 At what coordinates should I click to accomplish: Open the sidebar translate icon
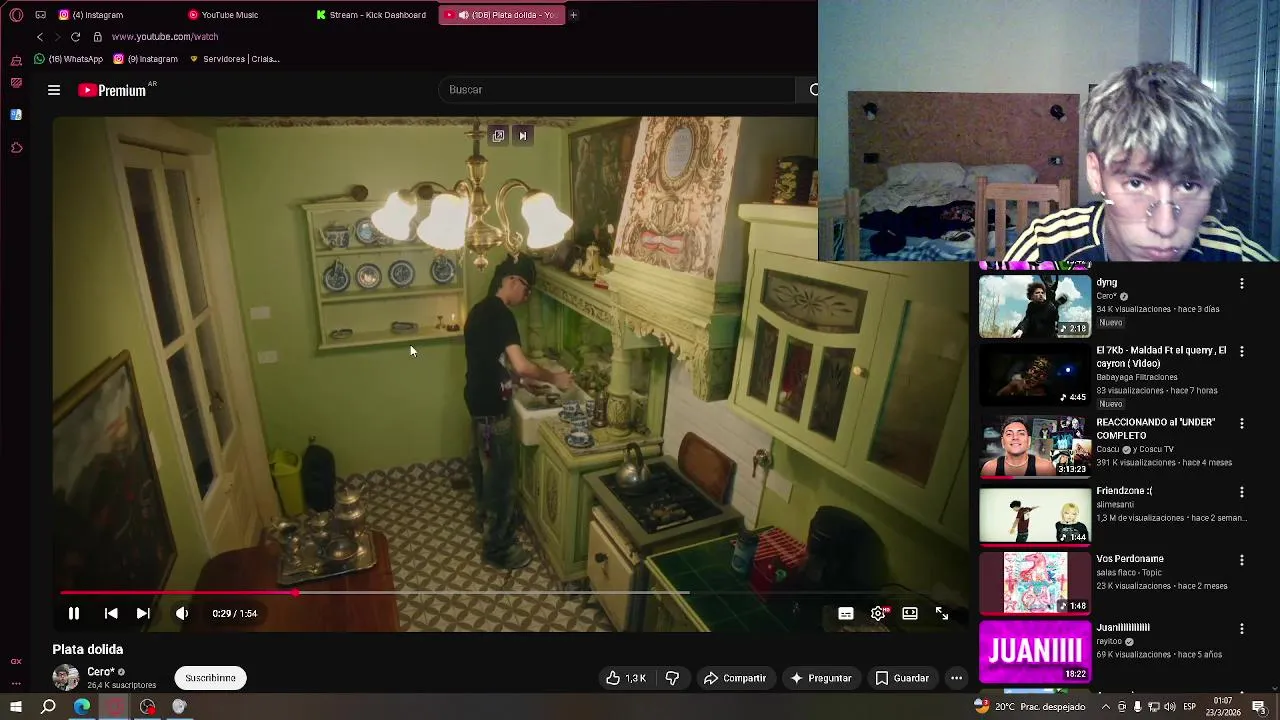click(16, 115)
